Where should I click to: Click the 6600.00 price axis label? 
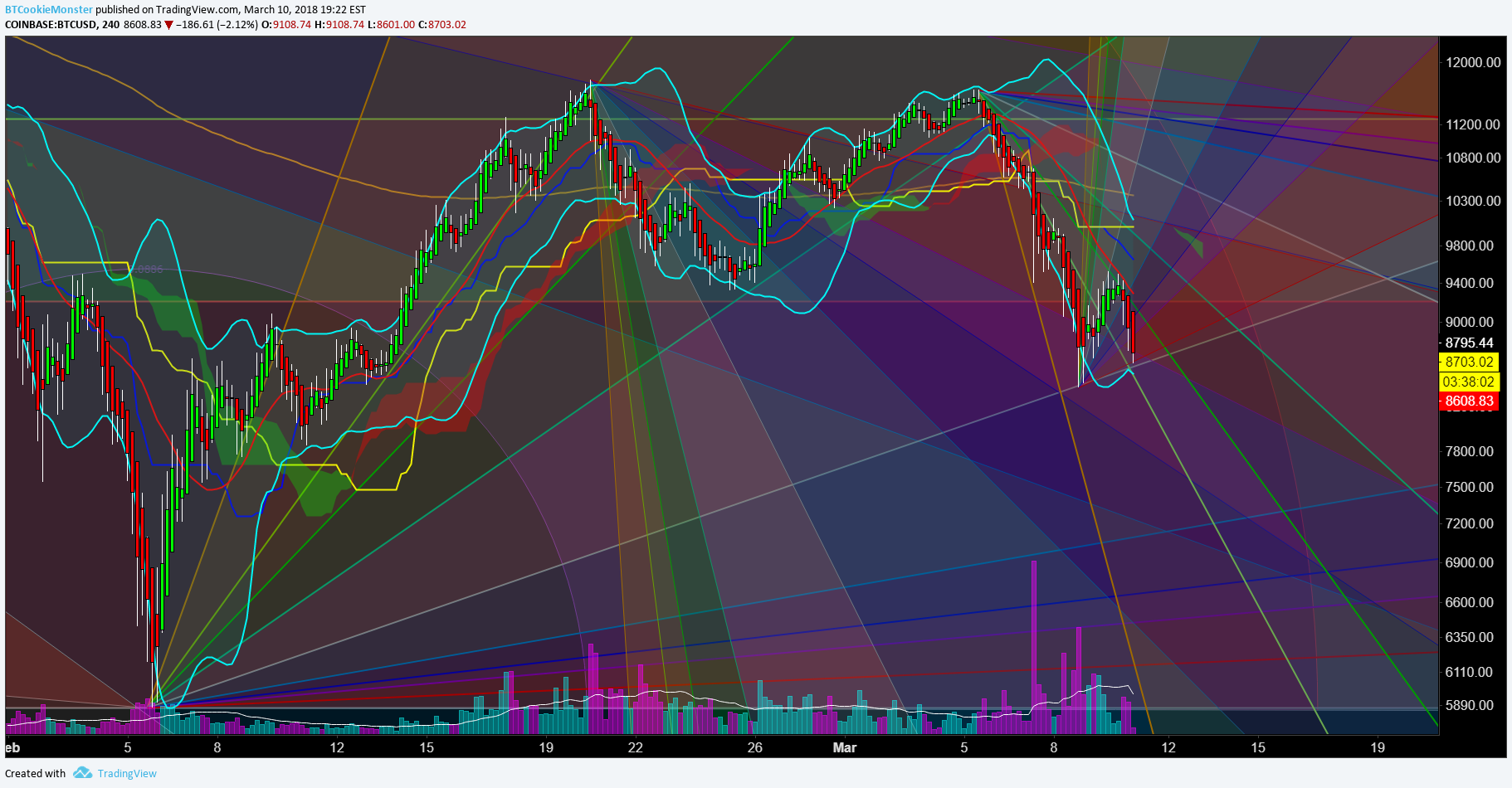(x=1469, y=602)
